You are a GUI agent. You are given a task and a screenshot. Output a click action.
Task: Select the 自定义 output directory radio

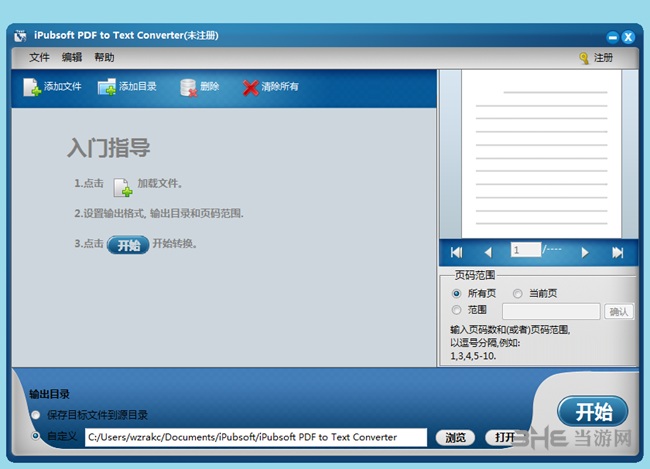click(36, 436)
